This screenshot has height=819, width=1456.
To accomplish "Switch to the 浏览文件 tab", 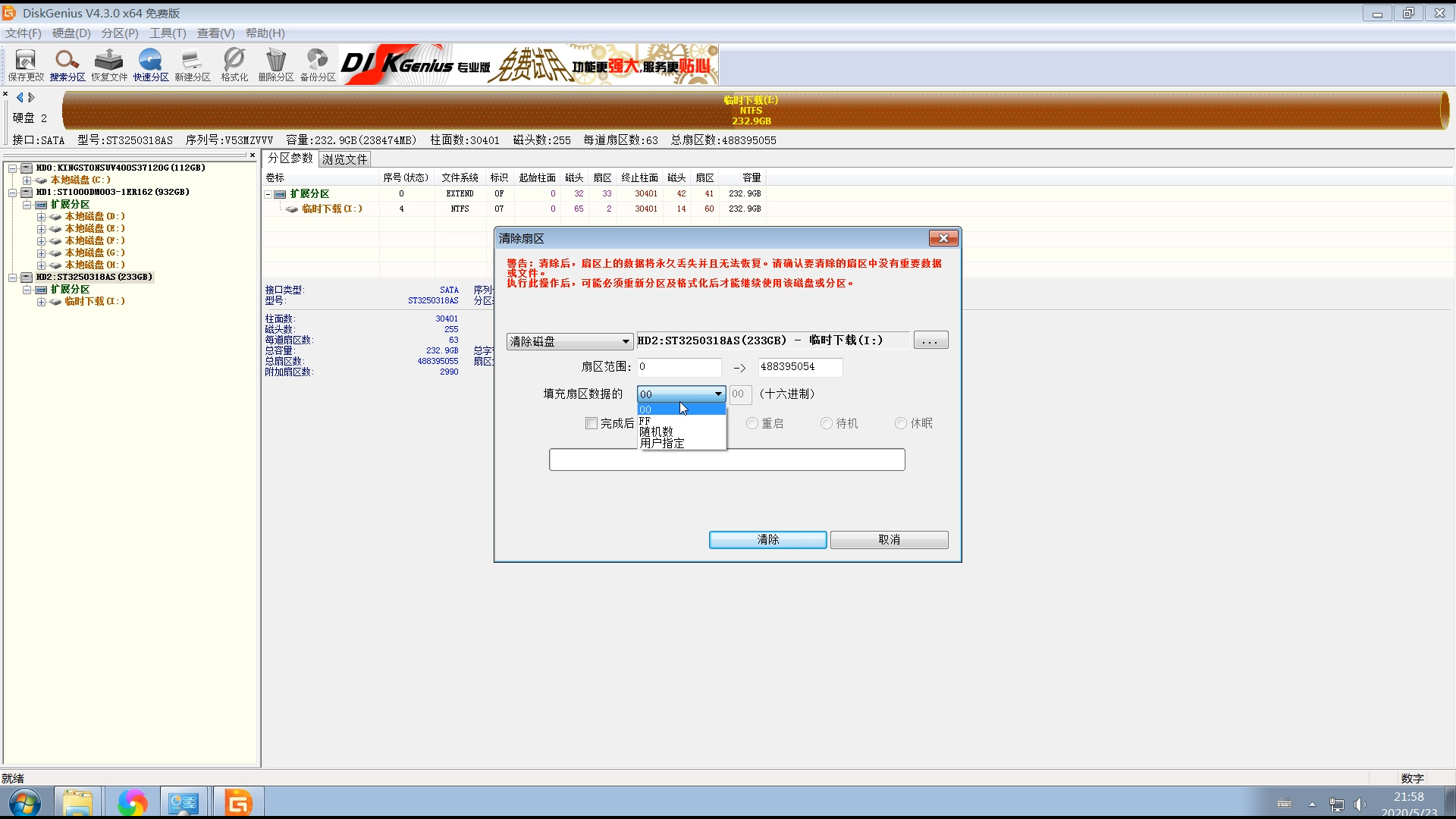I will click(345, 159).
